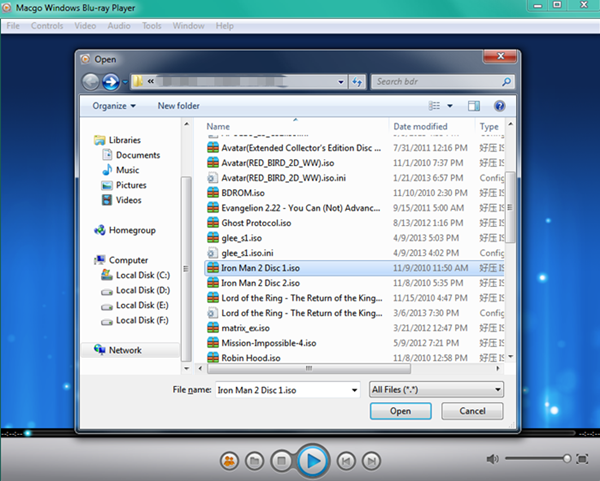Open the Videos library
This screenshot has height=481, width=600.
click(x=122, y=200)
